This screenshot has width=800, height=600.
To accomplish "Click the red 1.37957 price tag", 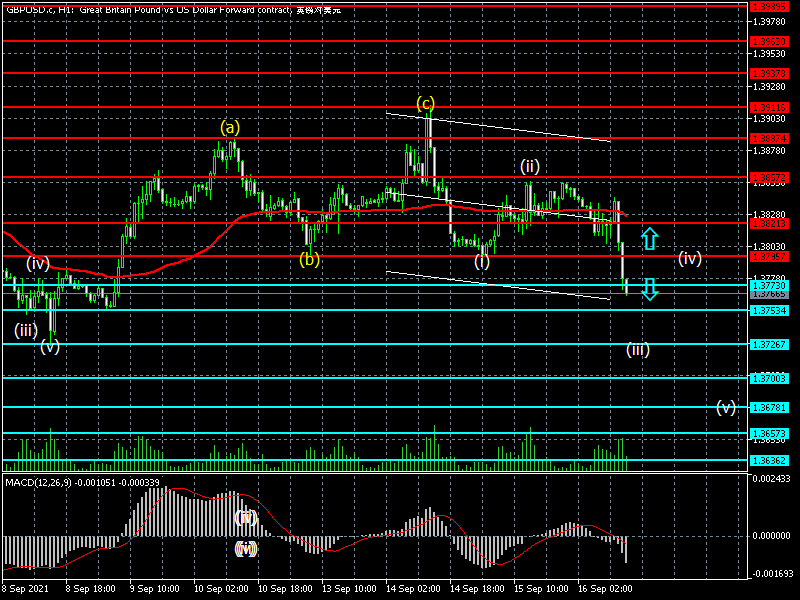I will [x=769, y=257].
